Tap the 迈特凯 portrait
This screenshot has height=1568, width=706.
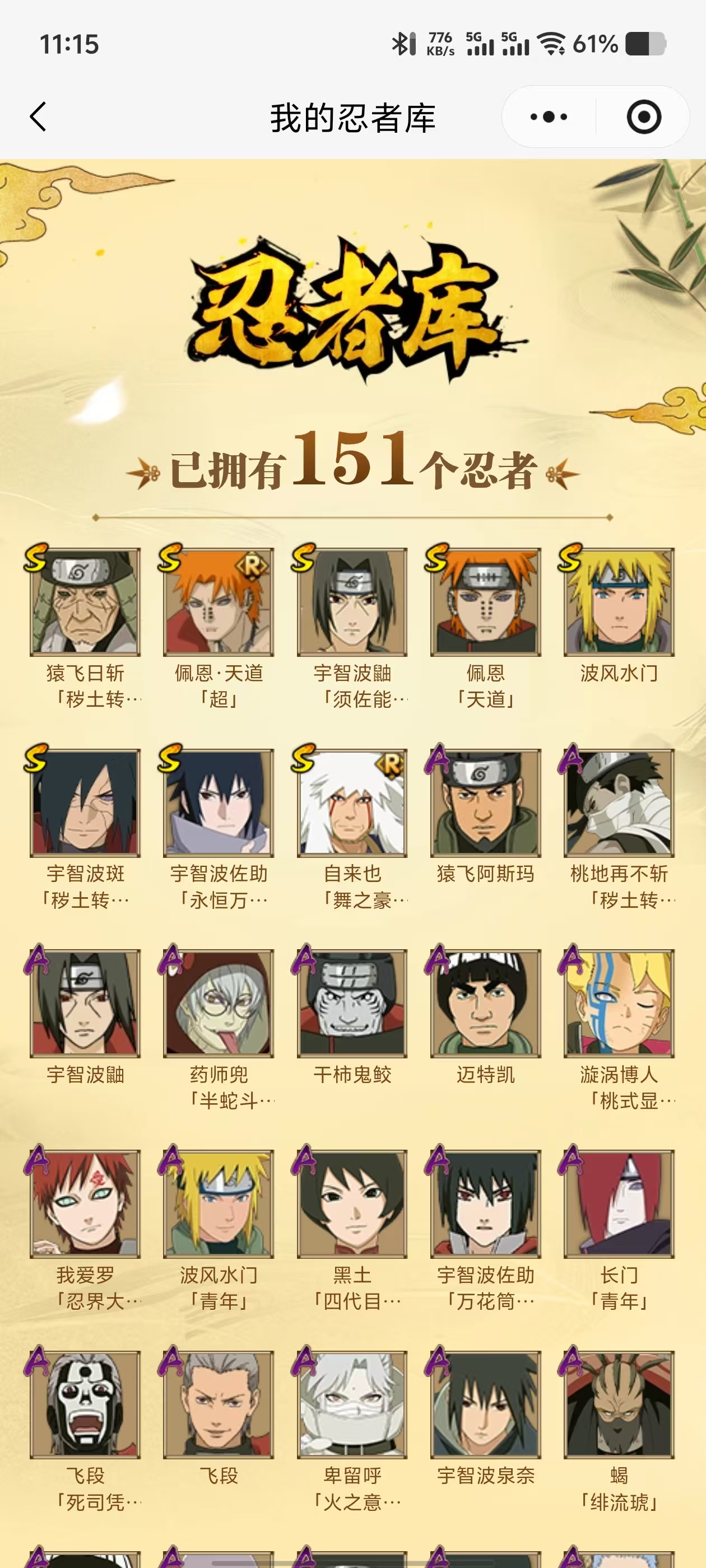485,1003
